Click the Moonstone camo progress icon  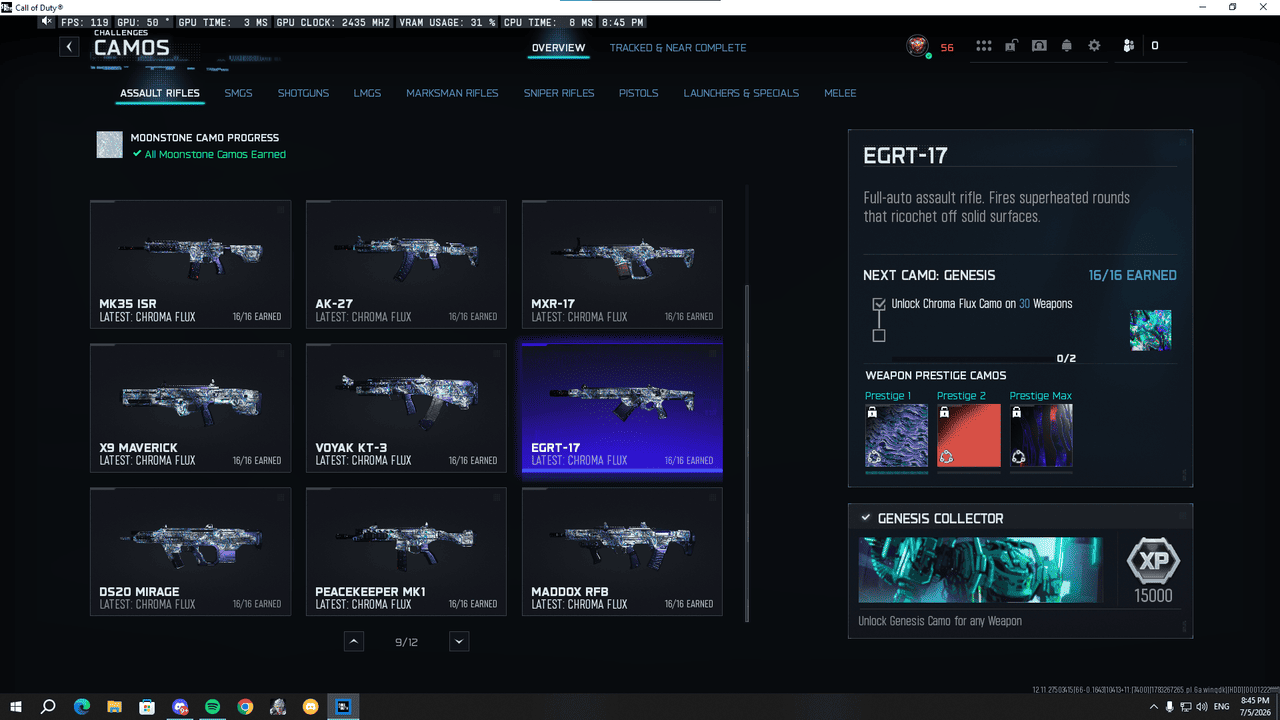(x=109, y=145)
